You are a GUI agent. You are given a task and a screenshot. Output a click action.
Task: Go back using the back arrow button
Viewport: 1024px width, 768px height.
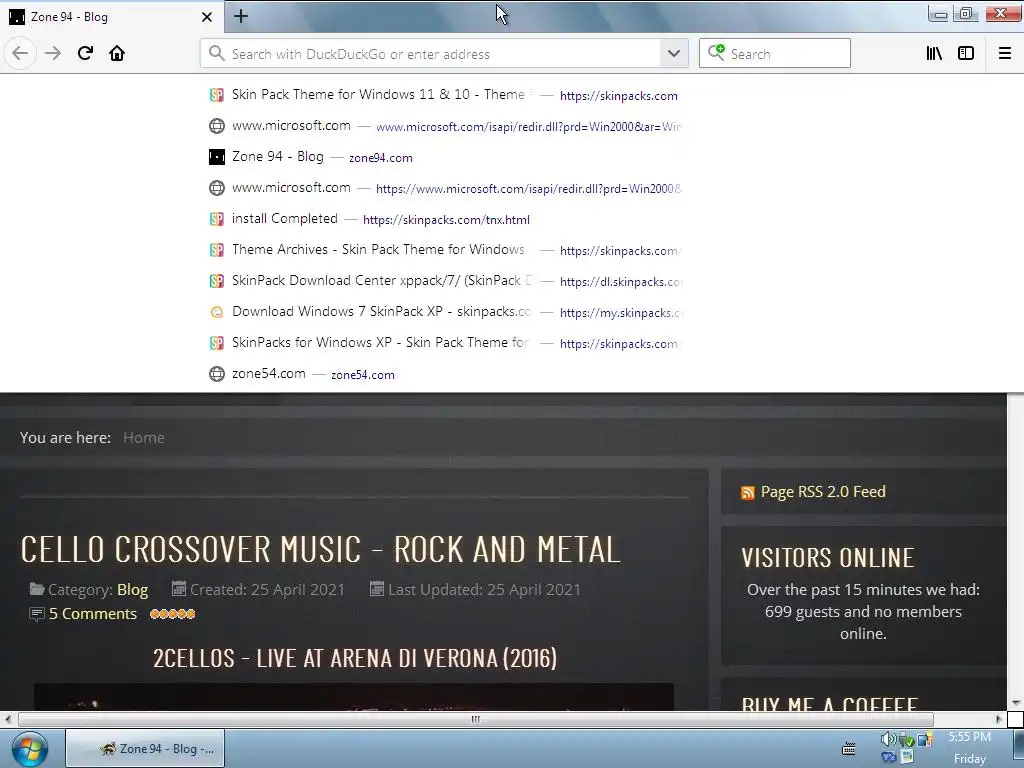20,54
